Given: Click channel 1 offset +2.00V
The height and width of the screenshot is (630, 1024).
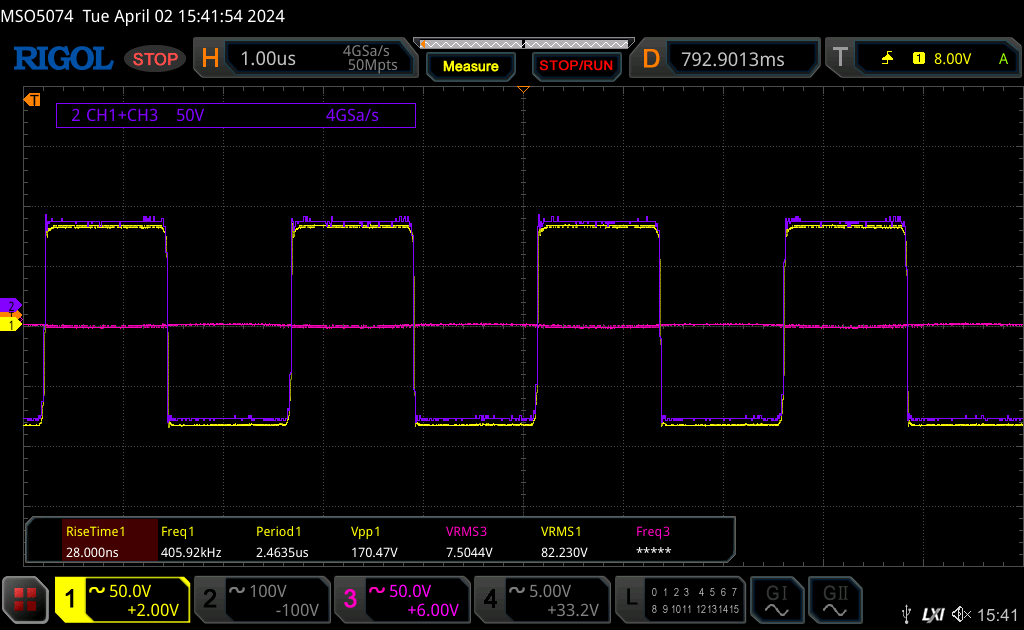Looking at the screenshot, I should (153, 610).
